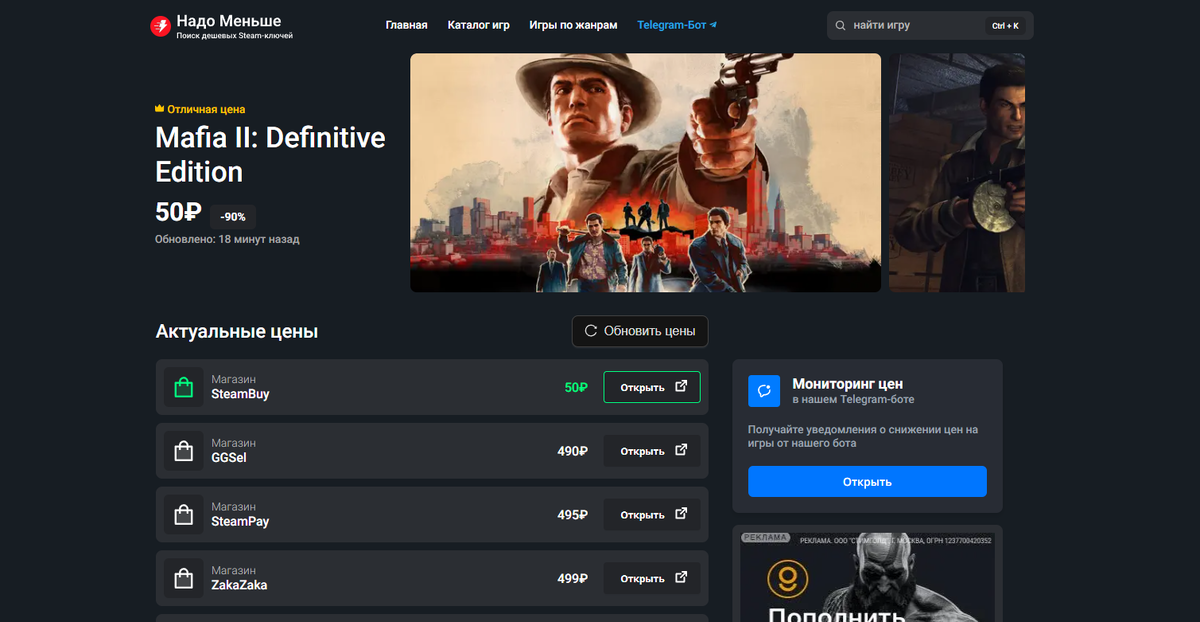The image size is (1200, 622).
Task: Click external link icon in ZakaZaka row
Action: pos(681,578)
